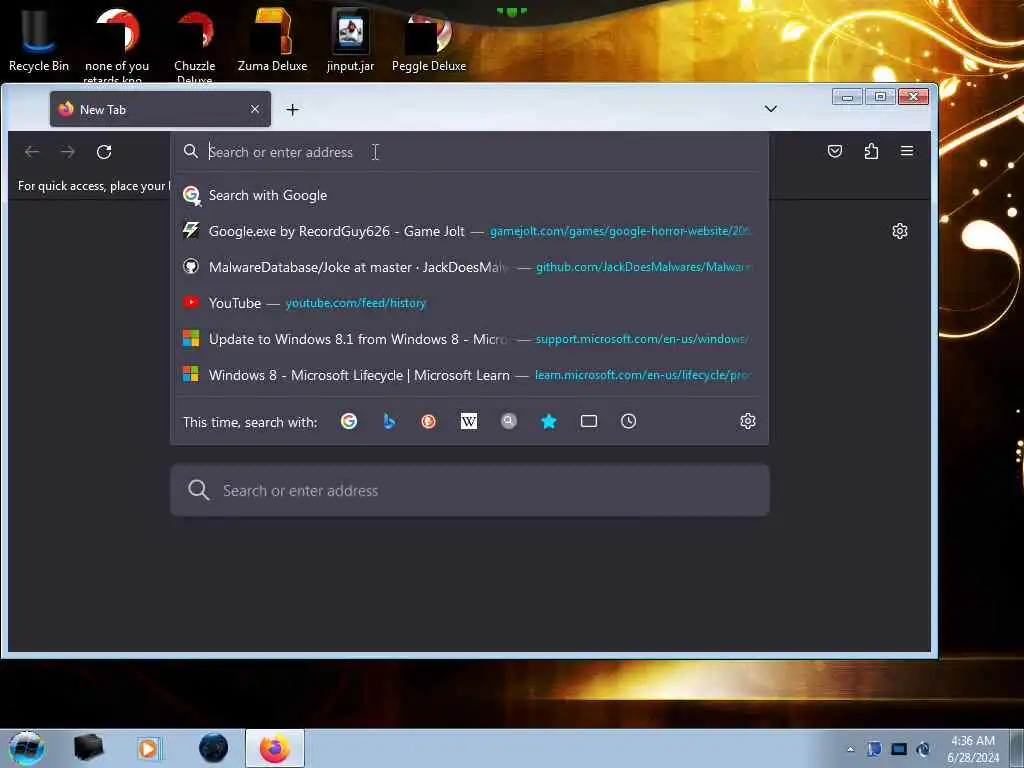
Task: Click the network icon in system tray
Action: coord(923,749)
